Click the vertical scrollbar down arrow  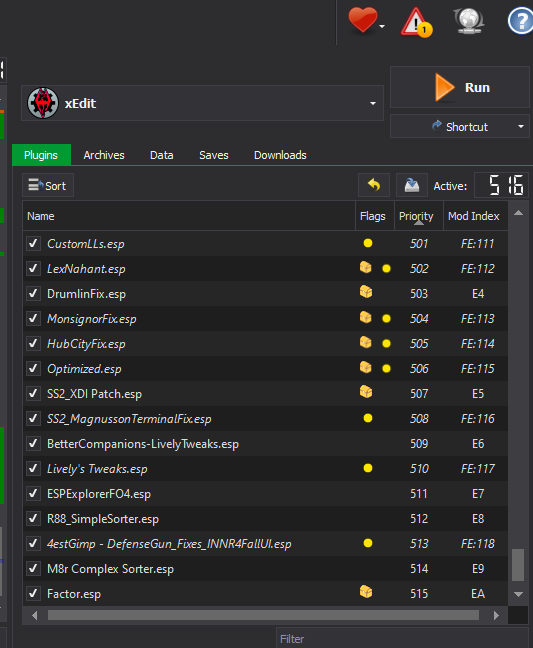coord(518,594)
